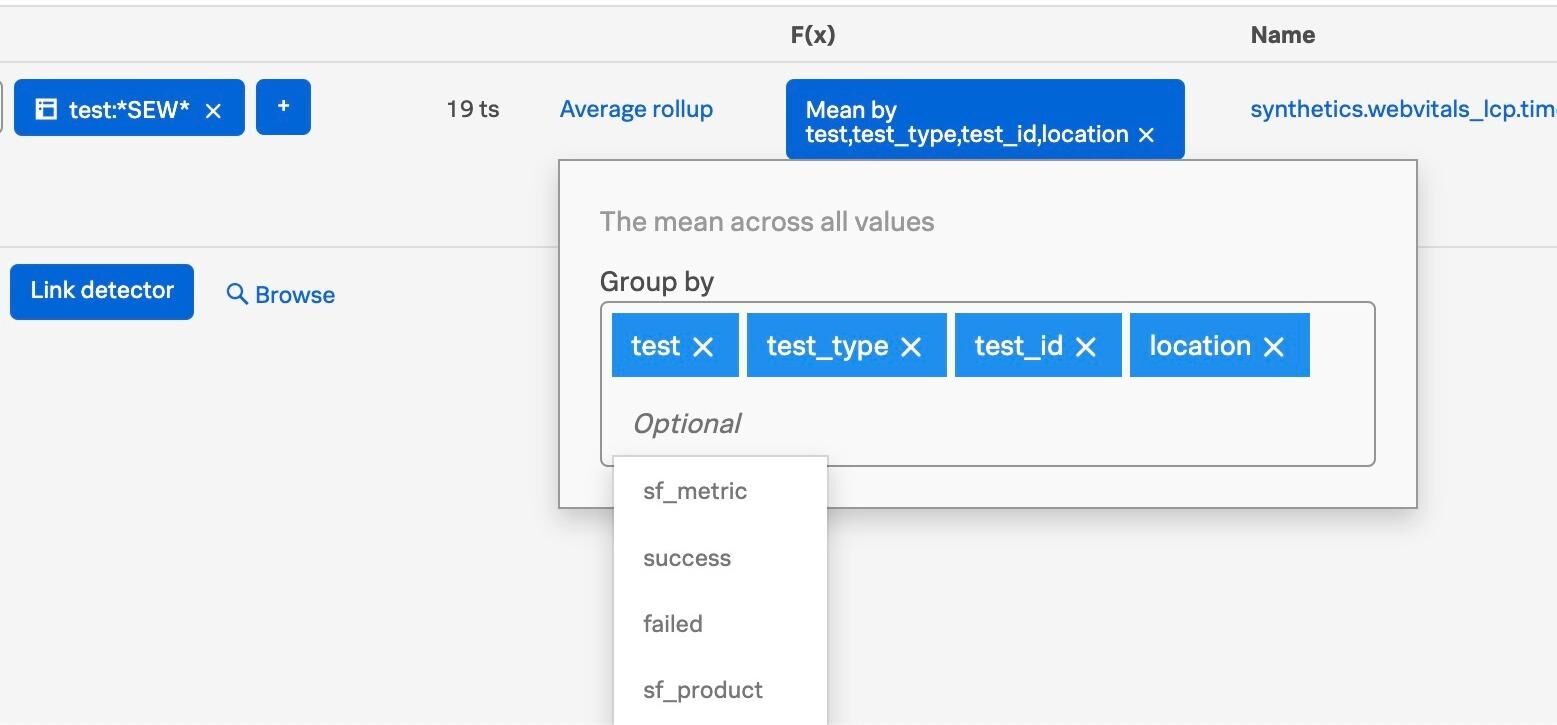Click the synthetics.webvitals_lcp metric name
1557x725 pixels.
click(x=1390, y=109)
